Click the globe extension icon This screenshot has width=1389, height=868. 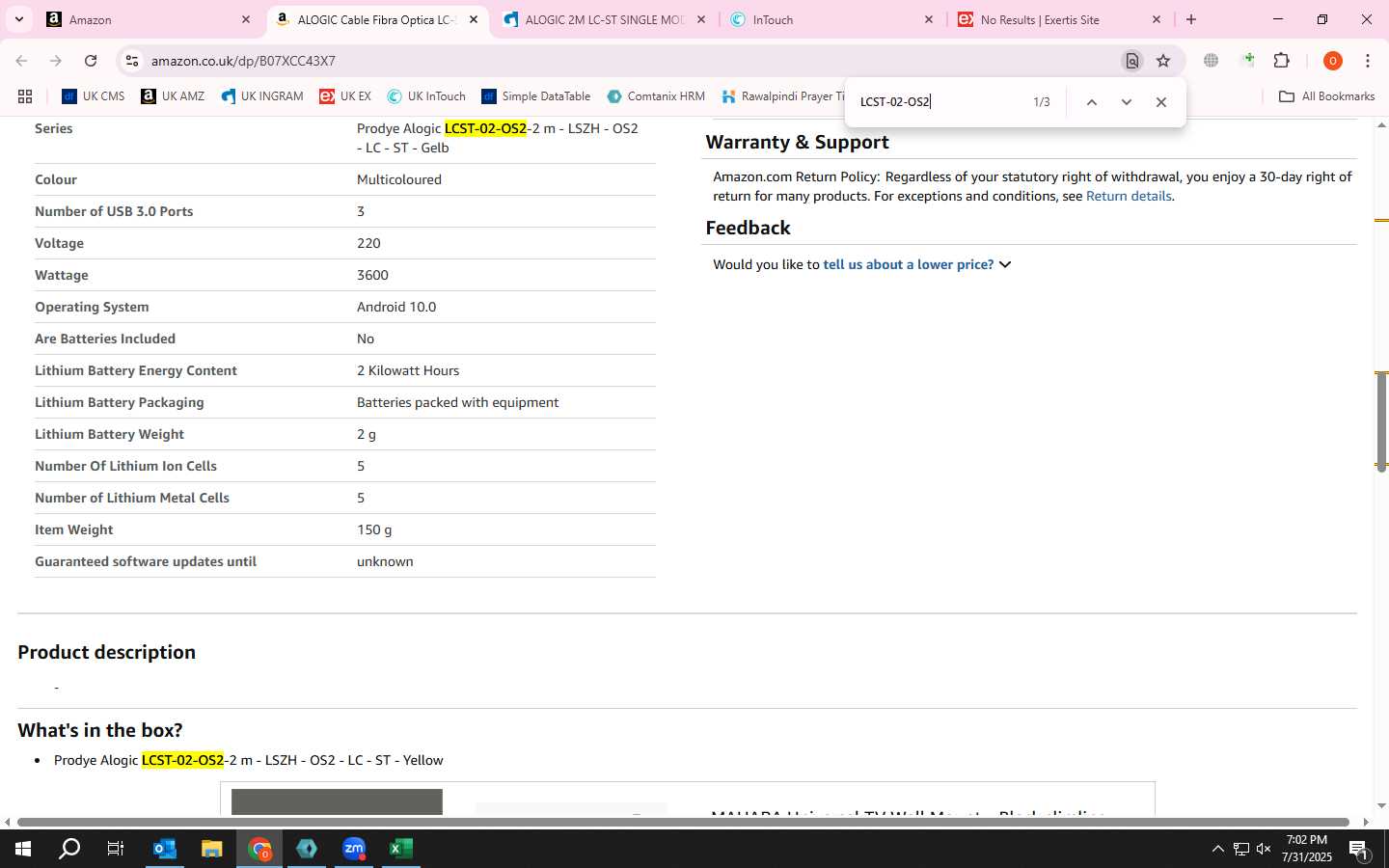coord(1212,61)
